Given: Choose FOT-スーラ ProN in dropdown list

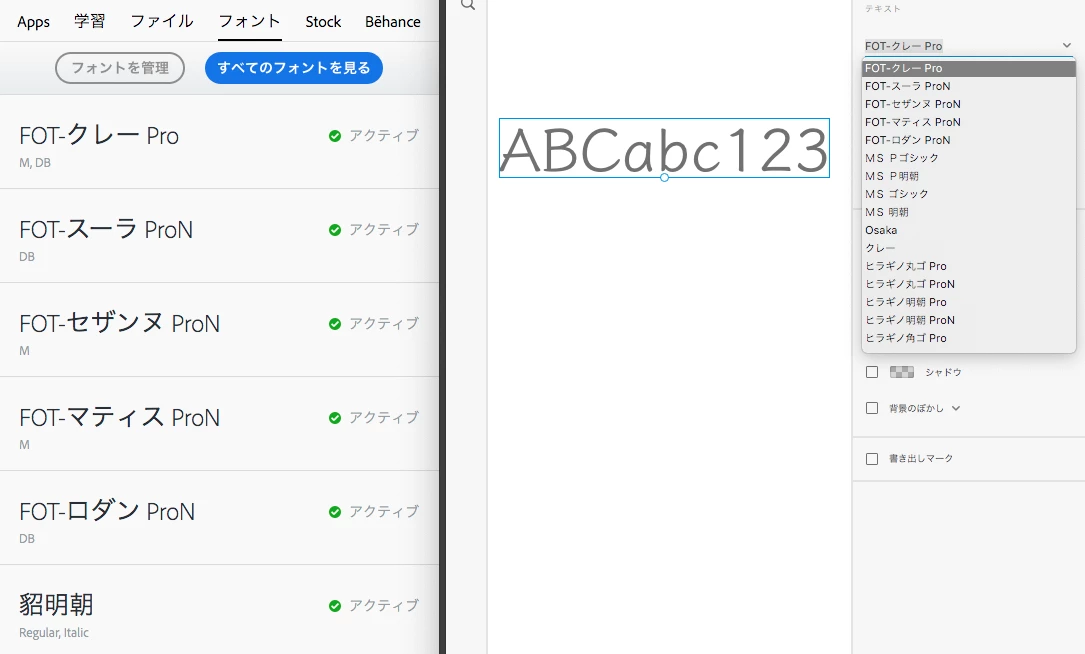Looking at the screenshot, I should [x=969, y=87].
